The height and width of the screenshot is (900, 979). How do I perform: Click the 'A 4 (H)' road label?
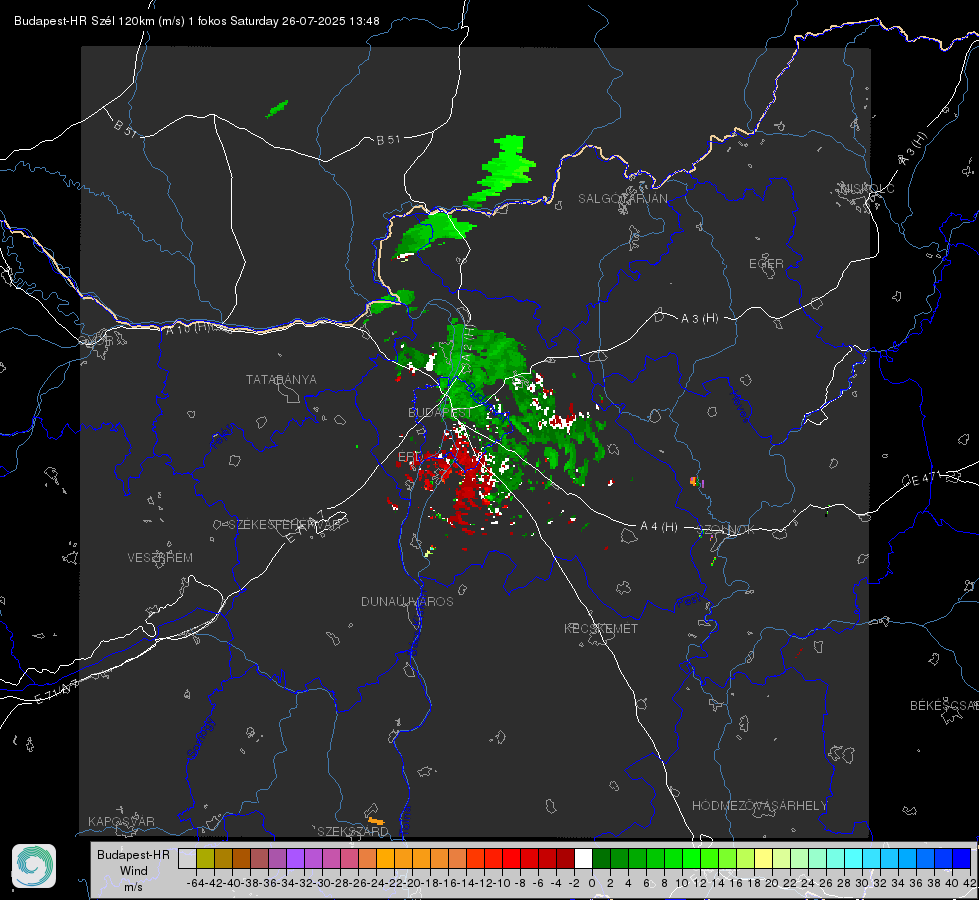click(x=659, y=527)
